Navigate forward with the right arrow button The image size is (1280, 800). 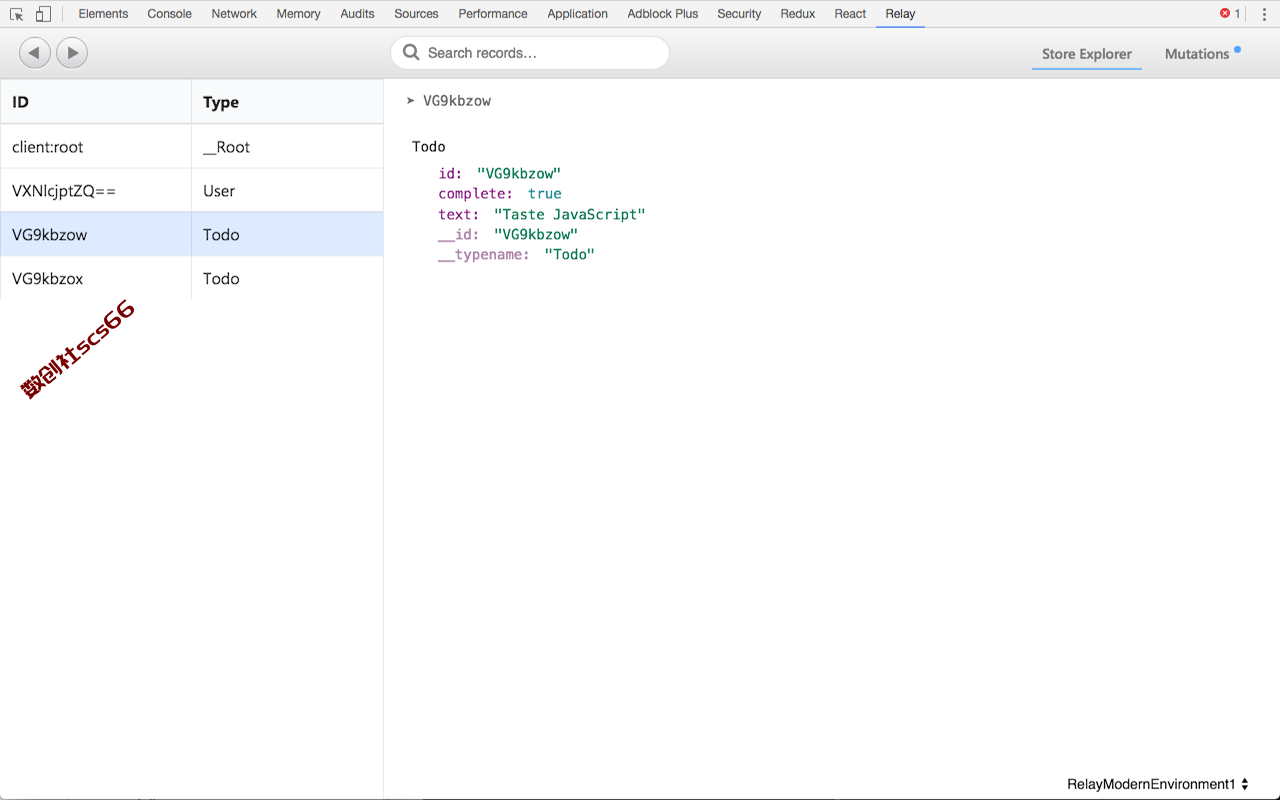tap(72, 53)
